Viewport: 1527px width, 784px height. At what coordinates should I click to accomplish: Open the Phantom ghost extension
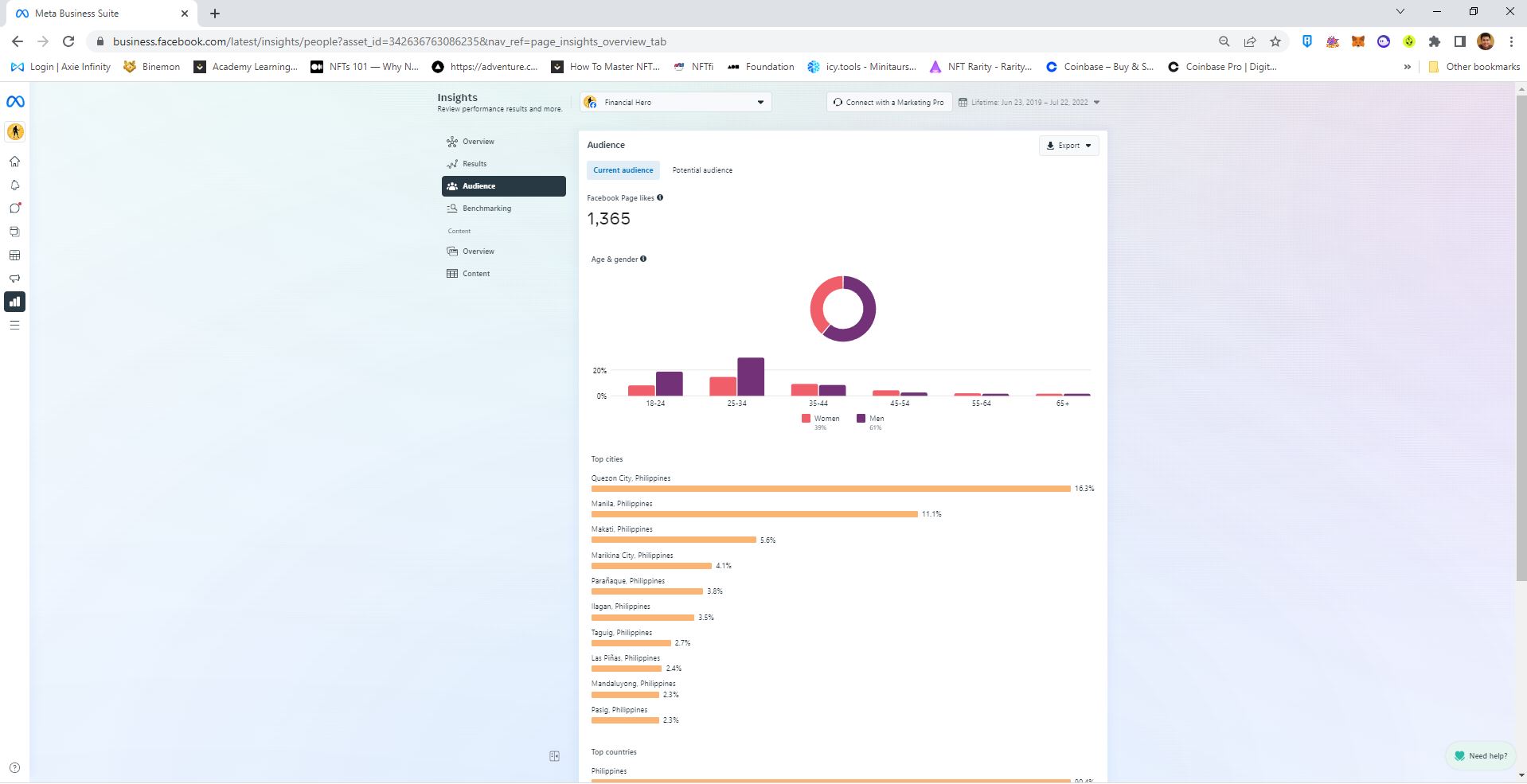[x=1384, y=41]
